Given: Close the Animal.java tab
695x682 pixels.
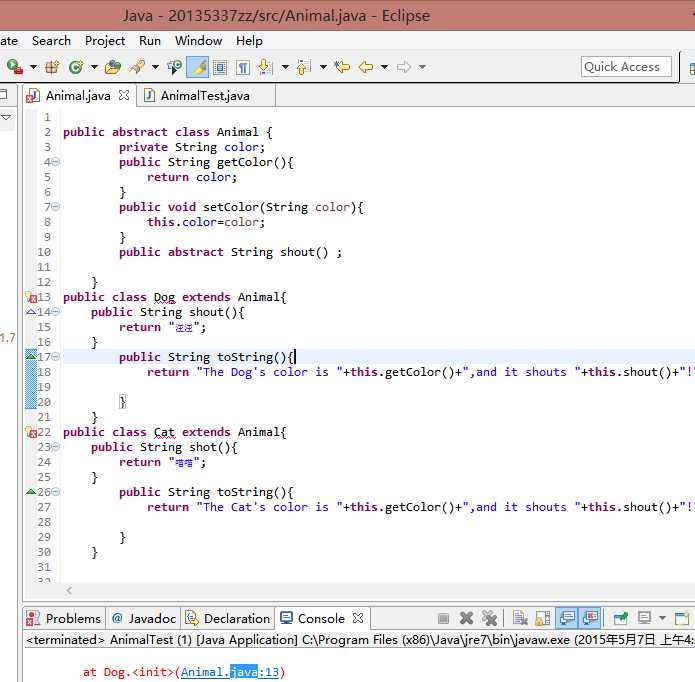Looking at the screenshot, I should (124, 95).
